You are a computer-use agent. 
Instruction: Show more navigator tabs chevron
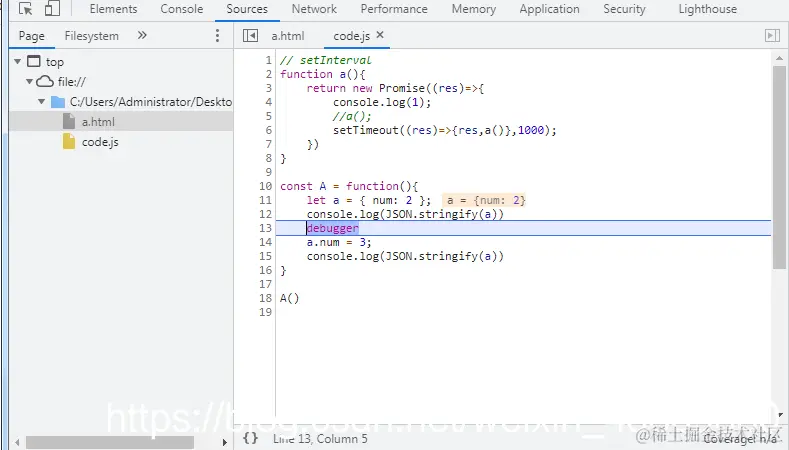coord(142,35)
